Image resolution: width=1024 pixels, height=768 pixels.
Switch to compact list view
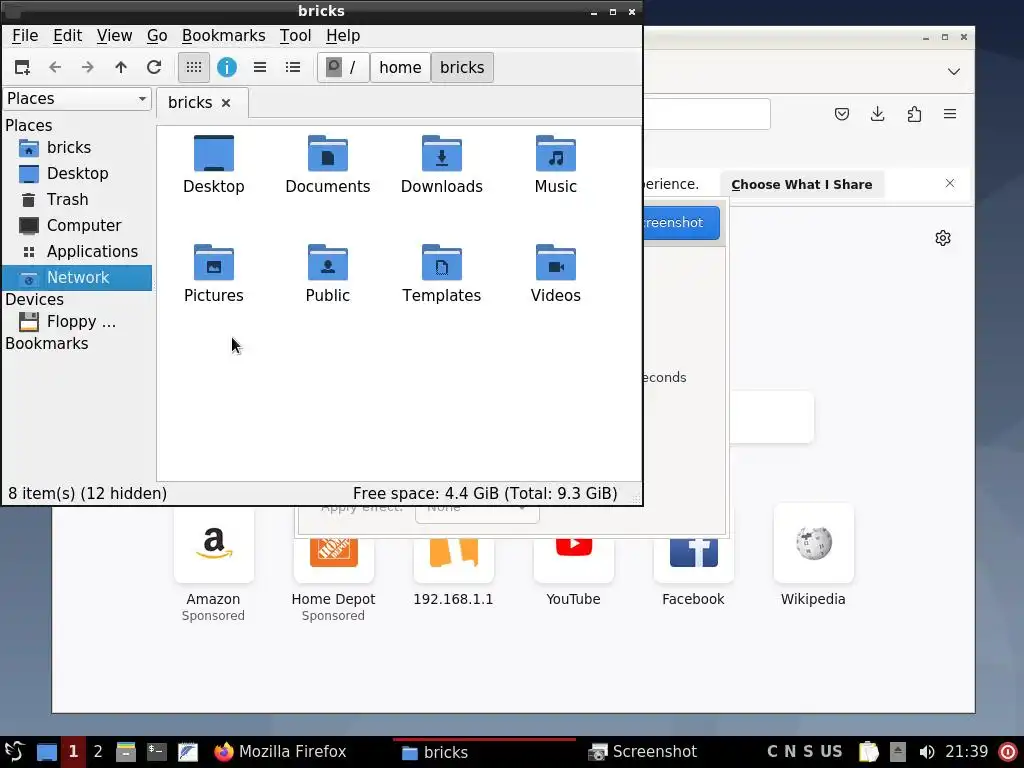point(260,67)
